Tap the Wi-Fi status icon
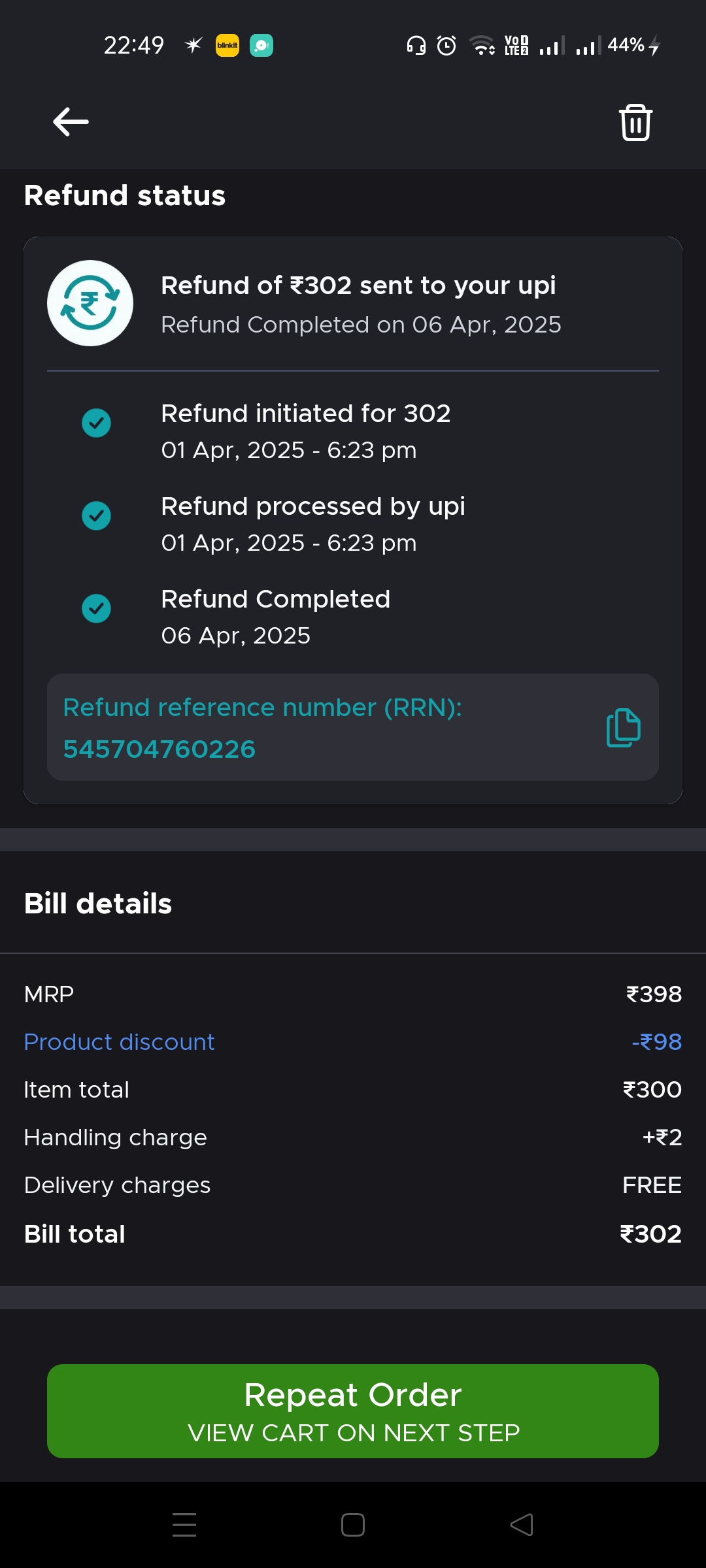The height and width of the screenshot is (1568, 706). (482, 45)
